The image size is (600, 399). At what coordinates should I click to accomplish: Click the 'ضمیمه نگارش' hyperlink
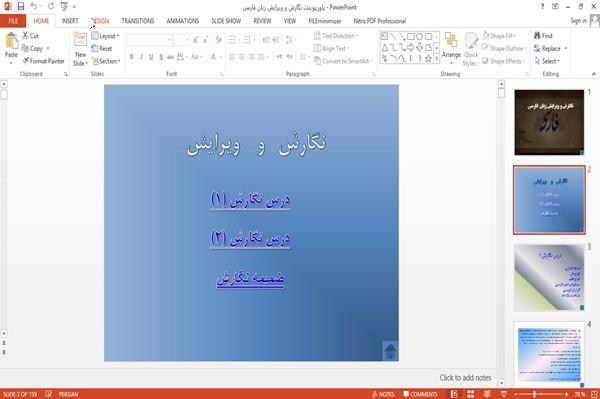point(250,278)
